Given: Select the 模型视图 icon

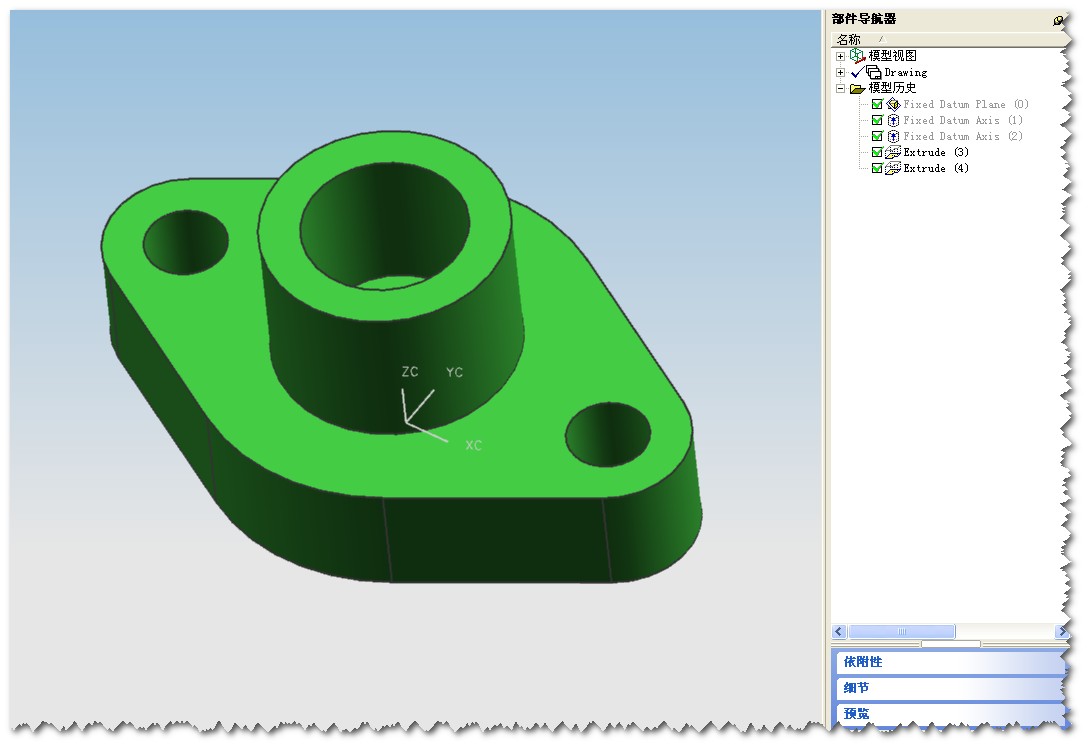Looking at the screenshot, I should point(857,56).
